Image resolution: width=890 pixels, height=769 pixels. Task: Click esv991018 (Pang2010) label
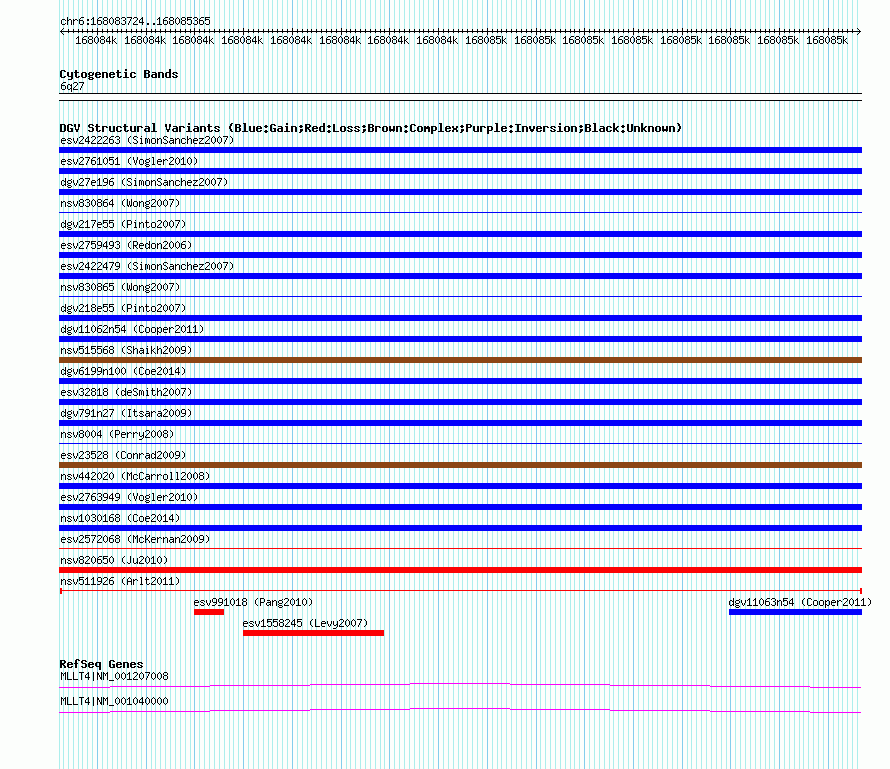(x=253, y=602)
